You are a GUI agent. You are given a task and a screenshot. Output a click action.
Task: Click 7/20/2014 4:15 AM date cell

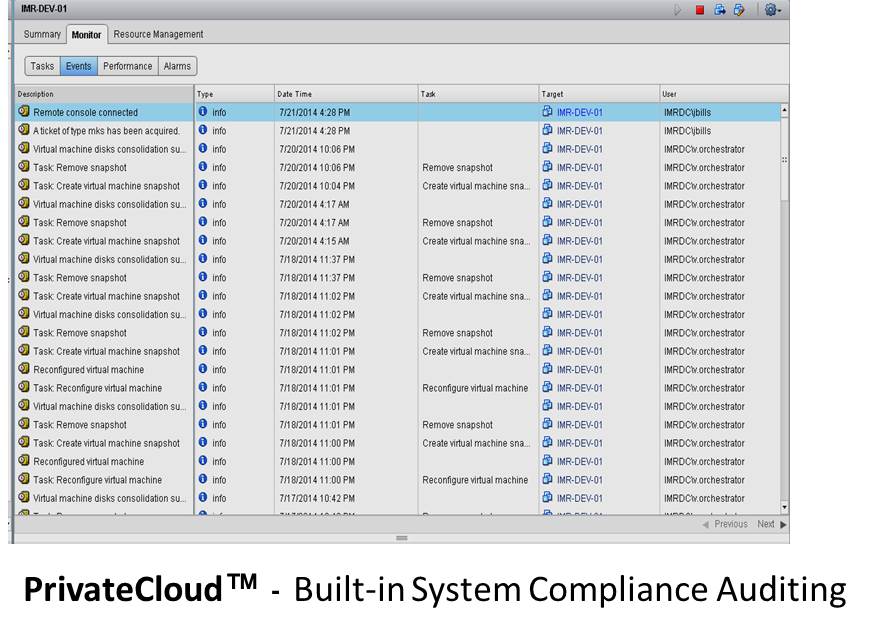pyautogui.click(x=314, y=241)
